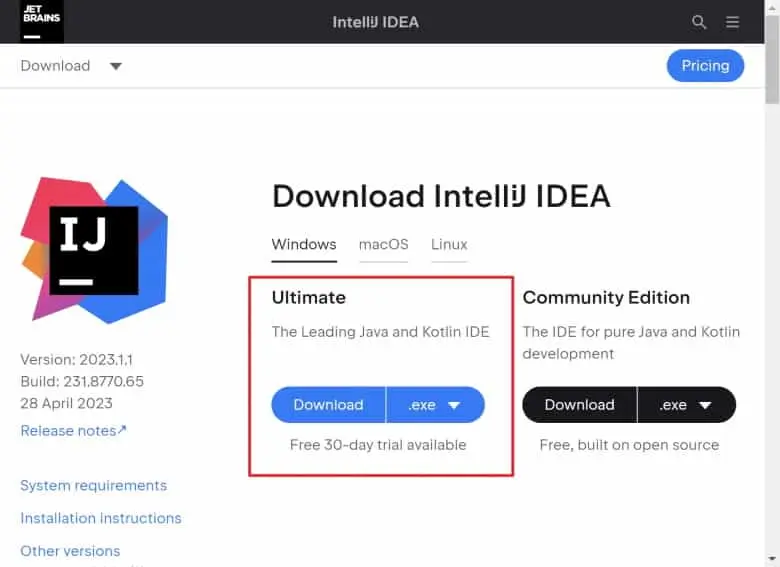Image resolution: width=780 pixels, height=567 pixels.
Task: Click the Pricing button
Action: coord(705,66)
